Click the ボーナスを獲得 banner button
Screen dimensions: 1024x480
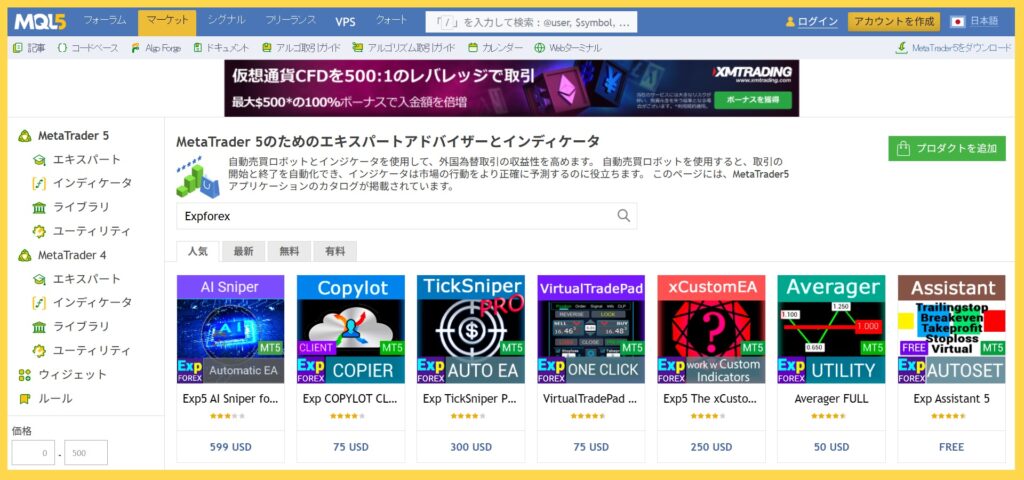click(752, 100)
